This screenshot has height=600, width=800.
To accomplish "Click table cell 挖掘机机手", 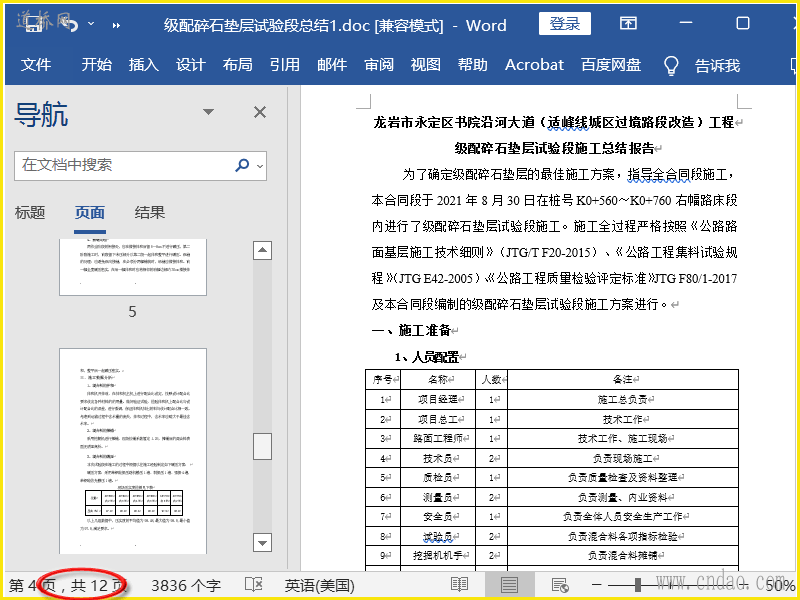I will pos(438,555).
